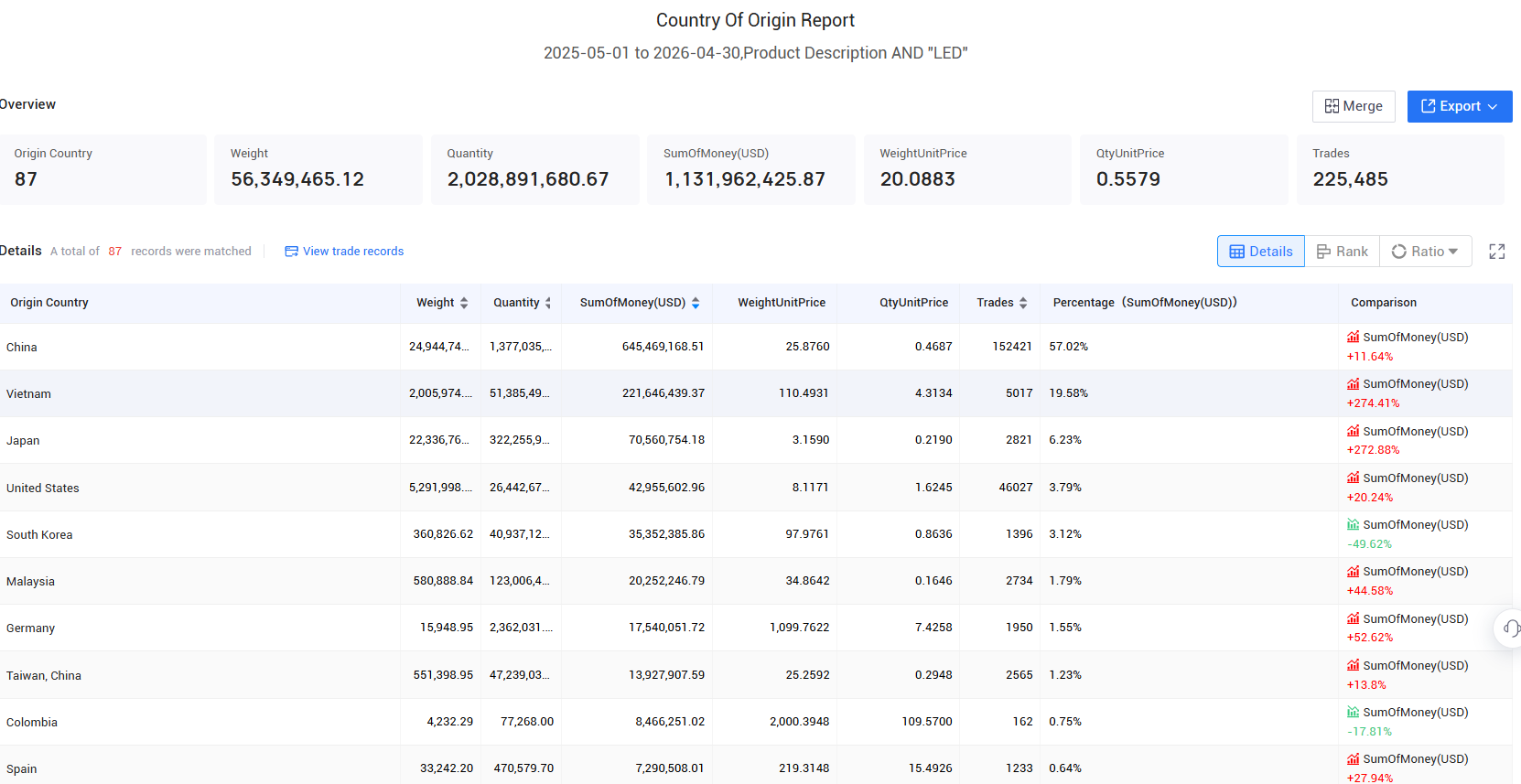Select the Colombia row label
1521x784 pixels.
(x=32, y=723)
